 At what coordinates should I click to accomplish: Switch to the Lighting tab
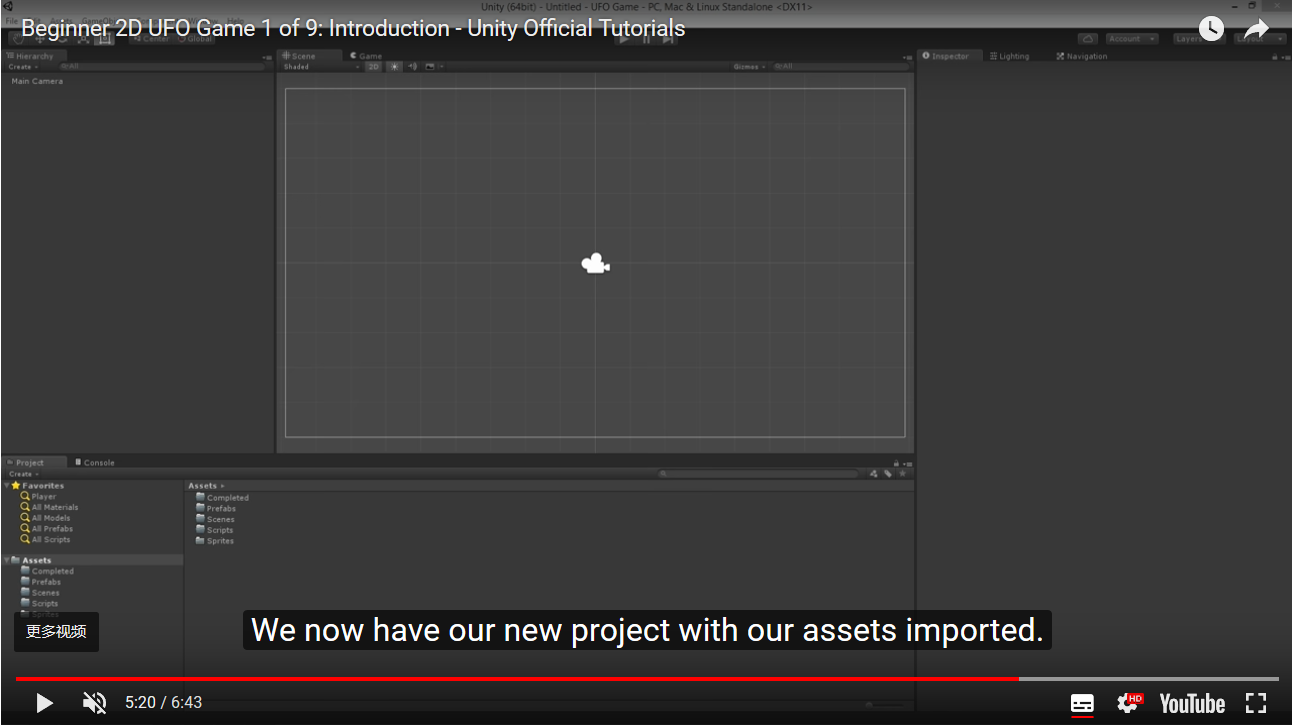pos(1010,56)
